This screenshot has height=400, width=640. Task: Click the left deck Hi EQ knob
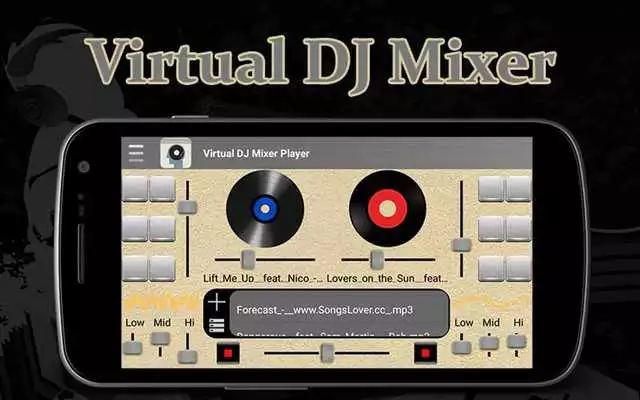187,357
